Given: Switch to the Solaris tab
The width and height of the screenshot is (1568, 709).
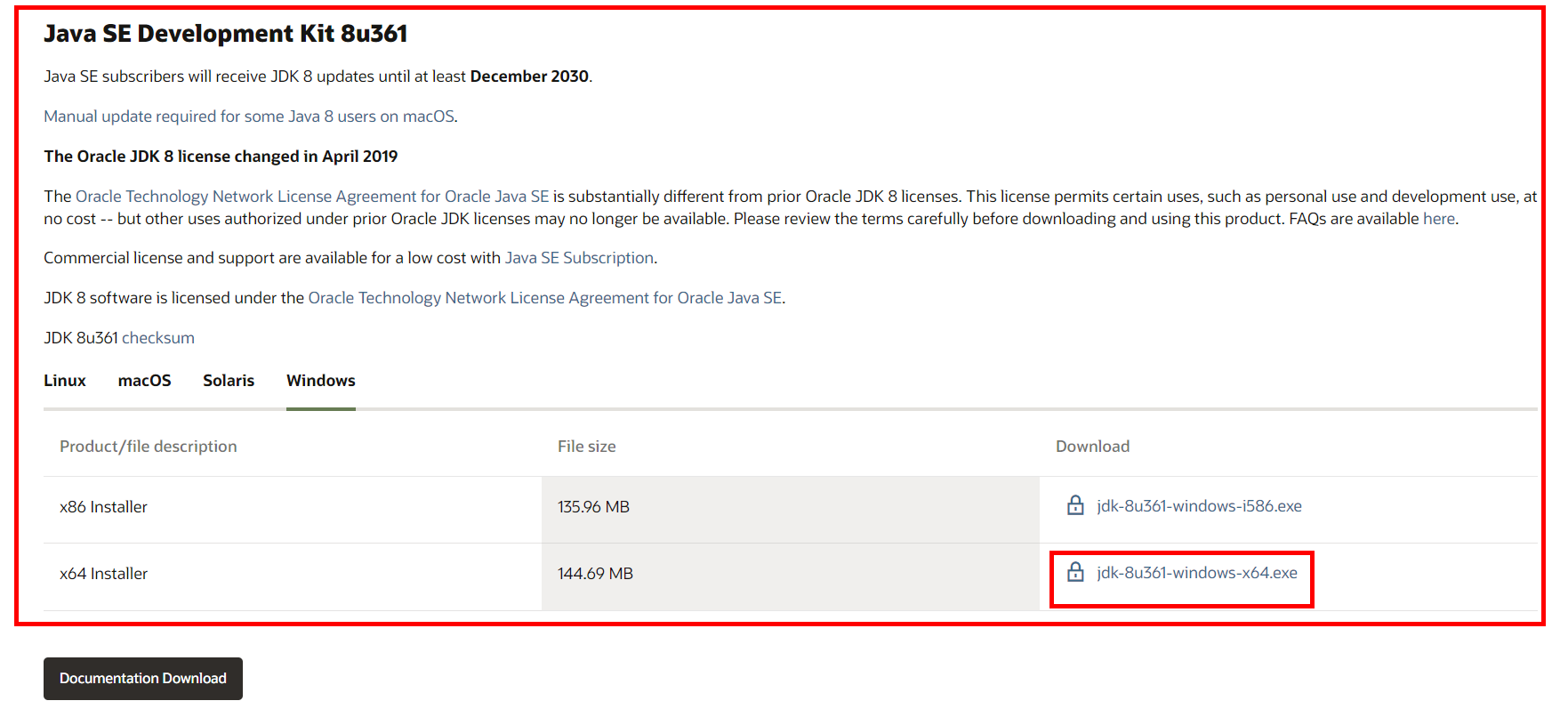Looking at the screenshot, I should tap(229, 381).
